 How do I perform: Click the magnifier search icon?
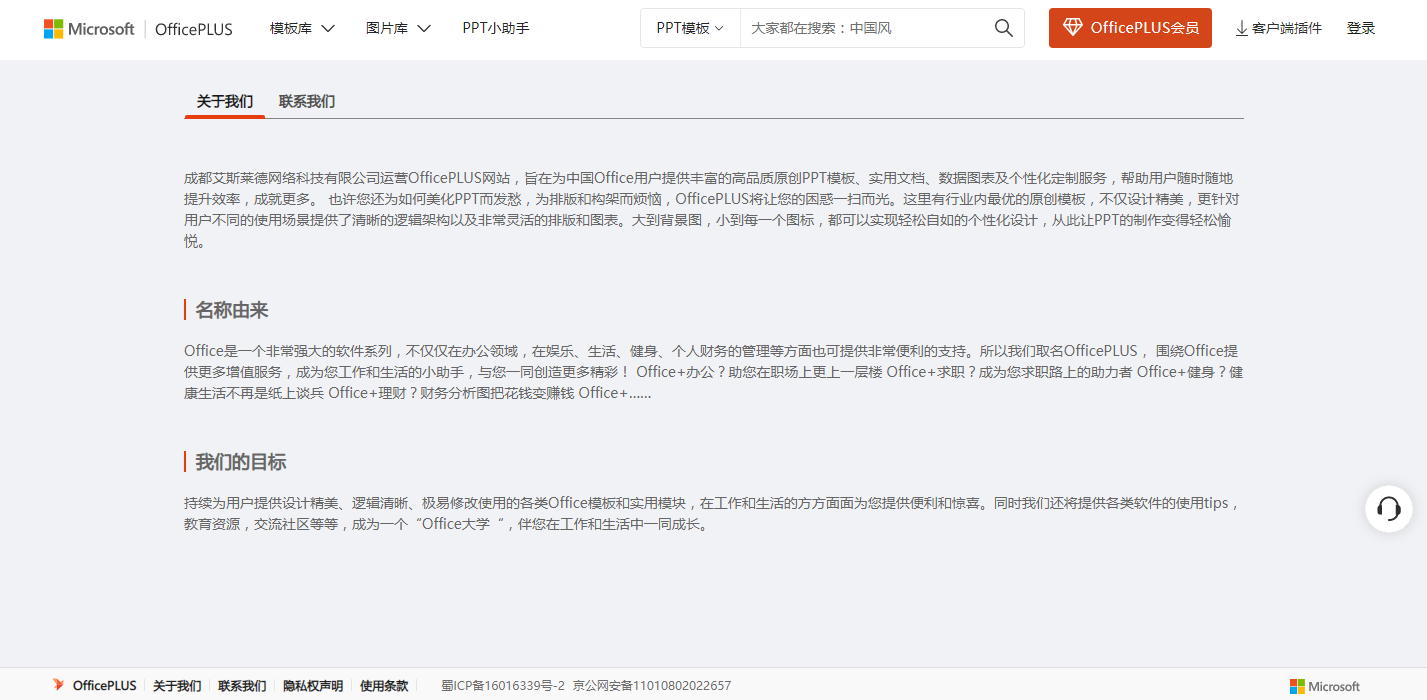coord(1004,28)
